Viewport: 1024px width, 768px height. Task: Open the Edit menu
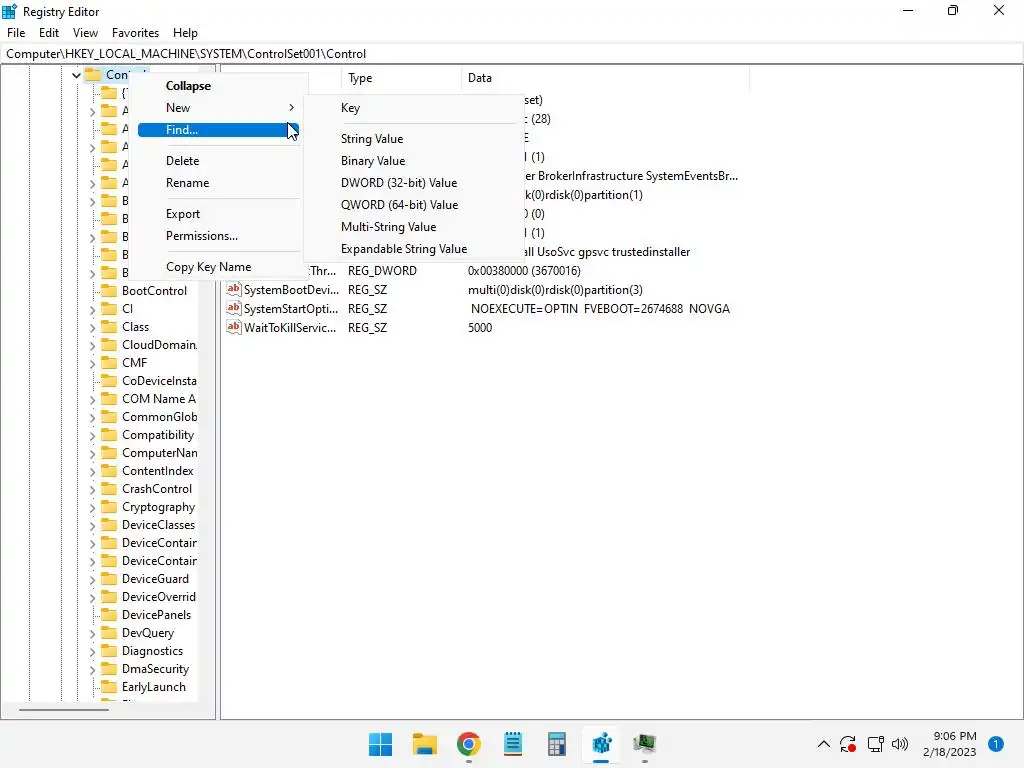point(49,33)
